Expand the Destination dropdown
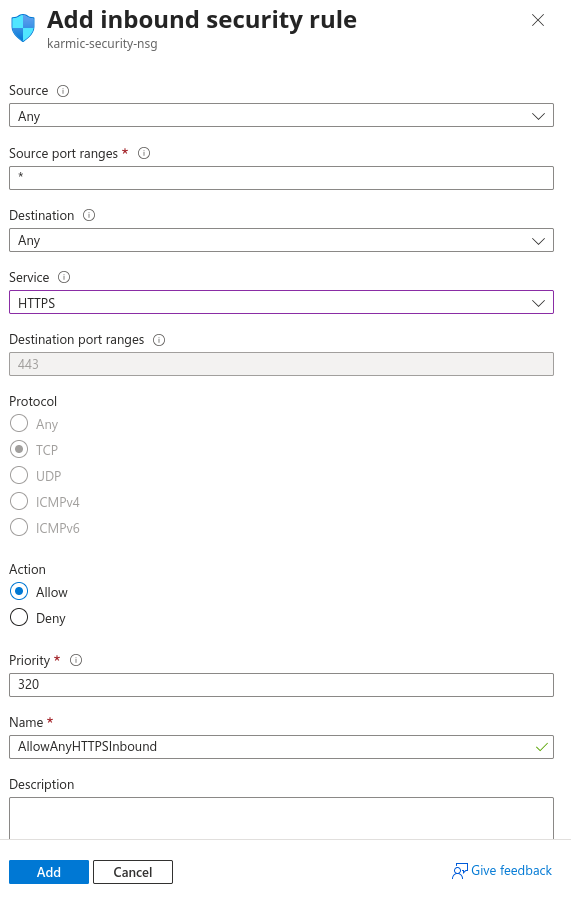571x903 pixels. click(x=281, y=240)
